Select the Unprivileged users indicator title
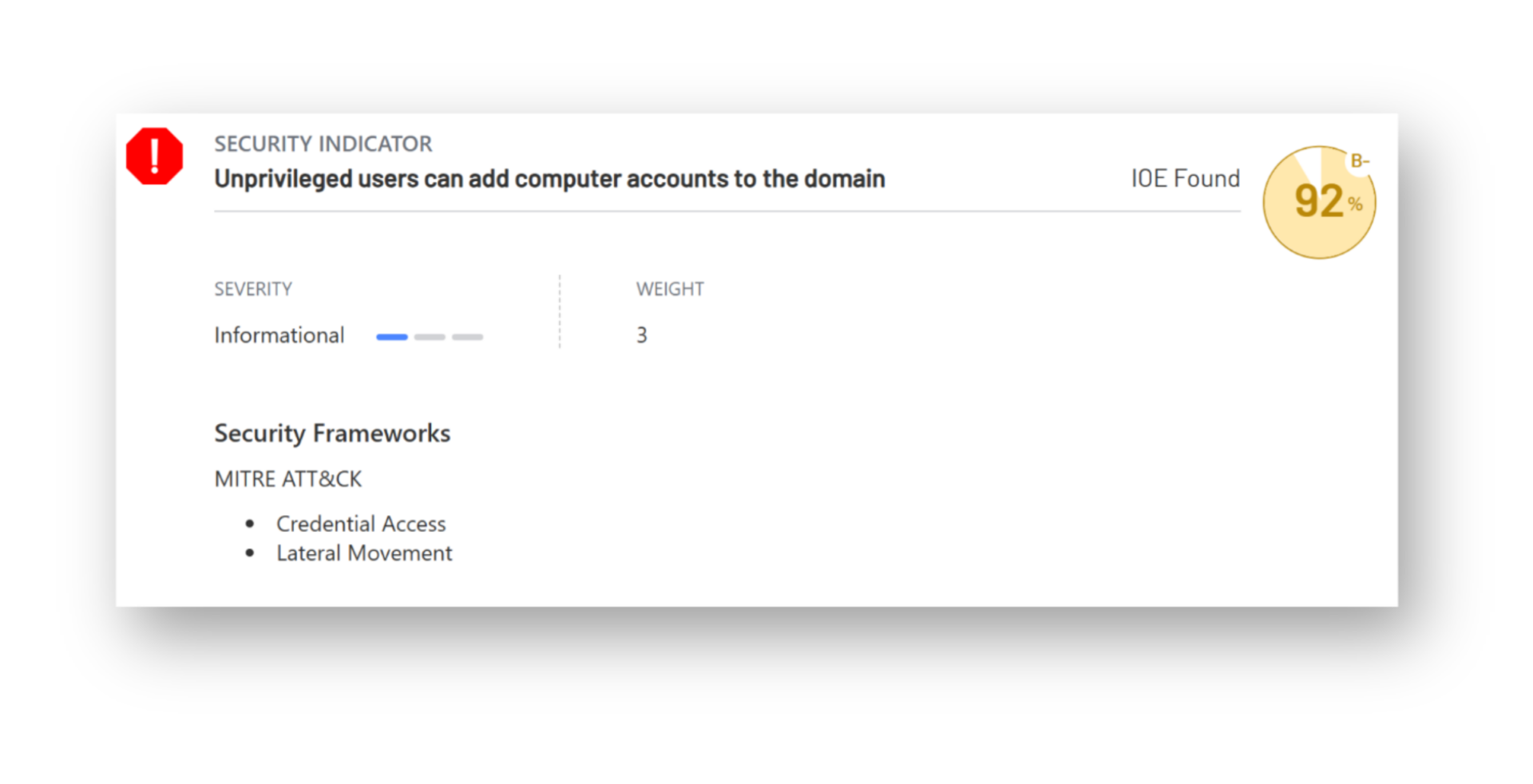The width and height of the screenshot is (1533, 784). point(549,179)
